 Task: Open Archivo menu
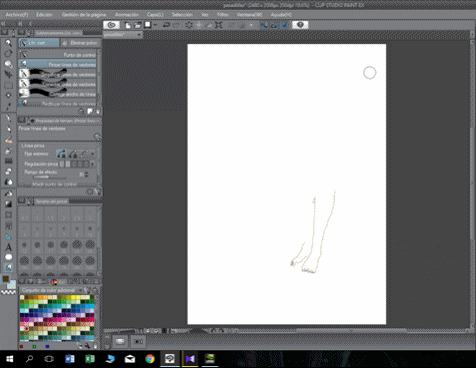(x=17, y=15)
